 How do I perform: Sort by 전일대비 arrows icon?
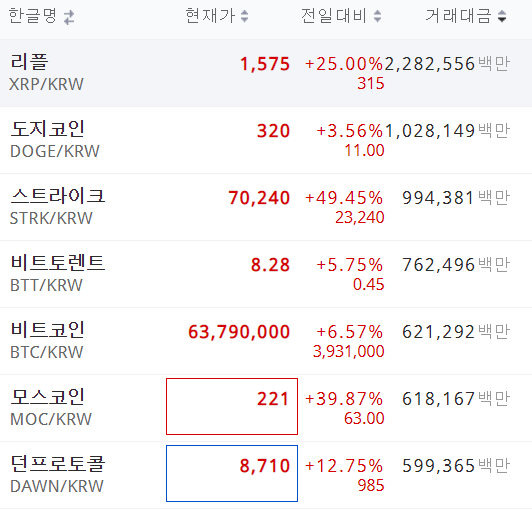pyautogui.click(x=377, y=16)
